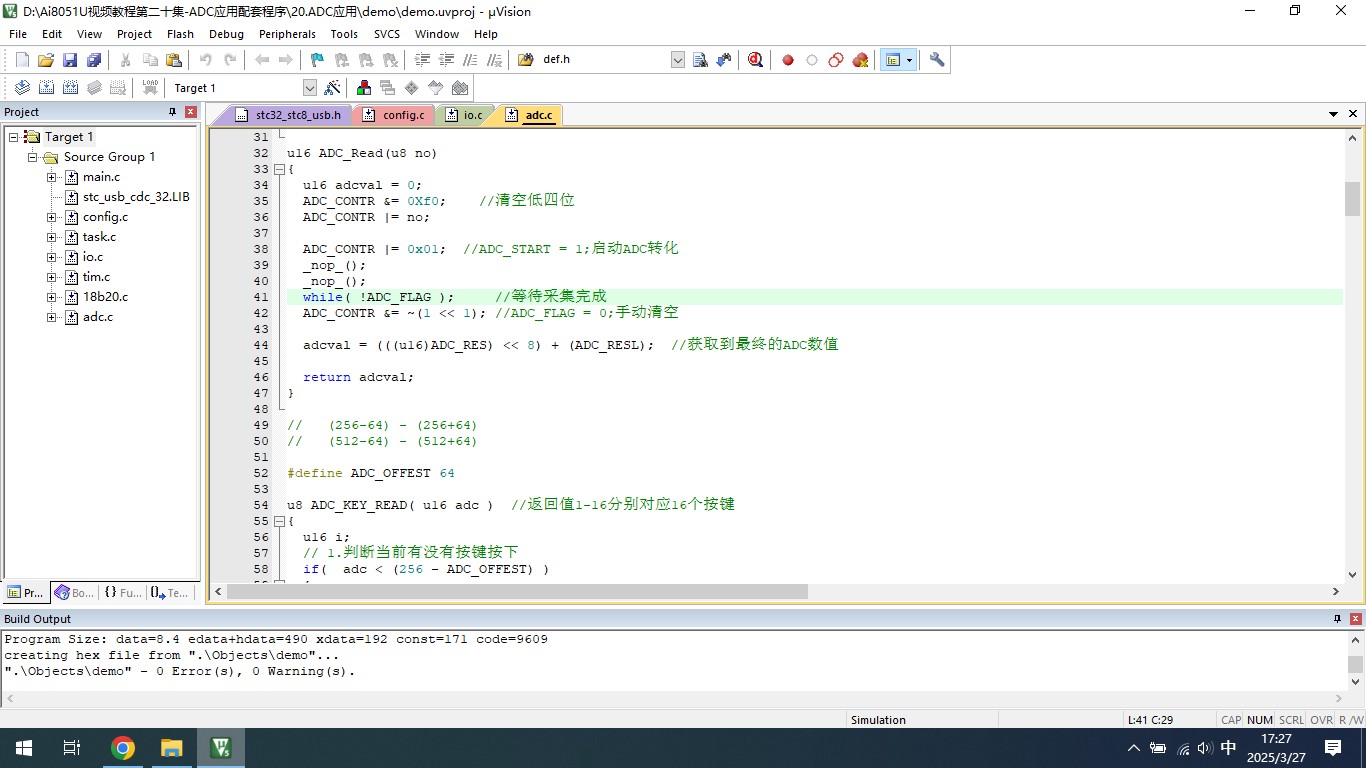Insert a bookmark with the flag icon

tap(317, 60)
